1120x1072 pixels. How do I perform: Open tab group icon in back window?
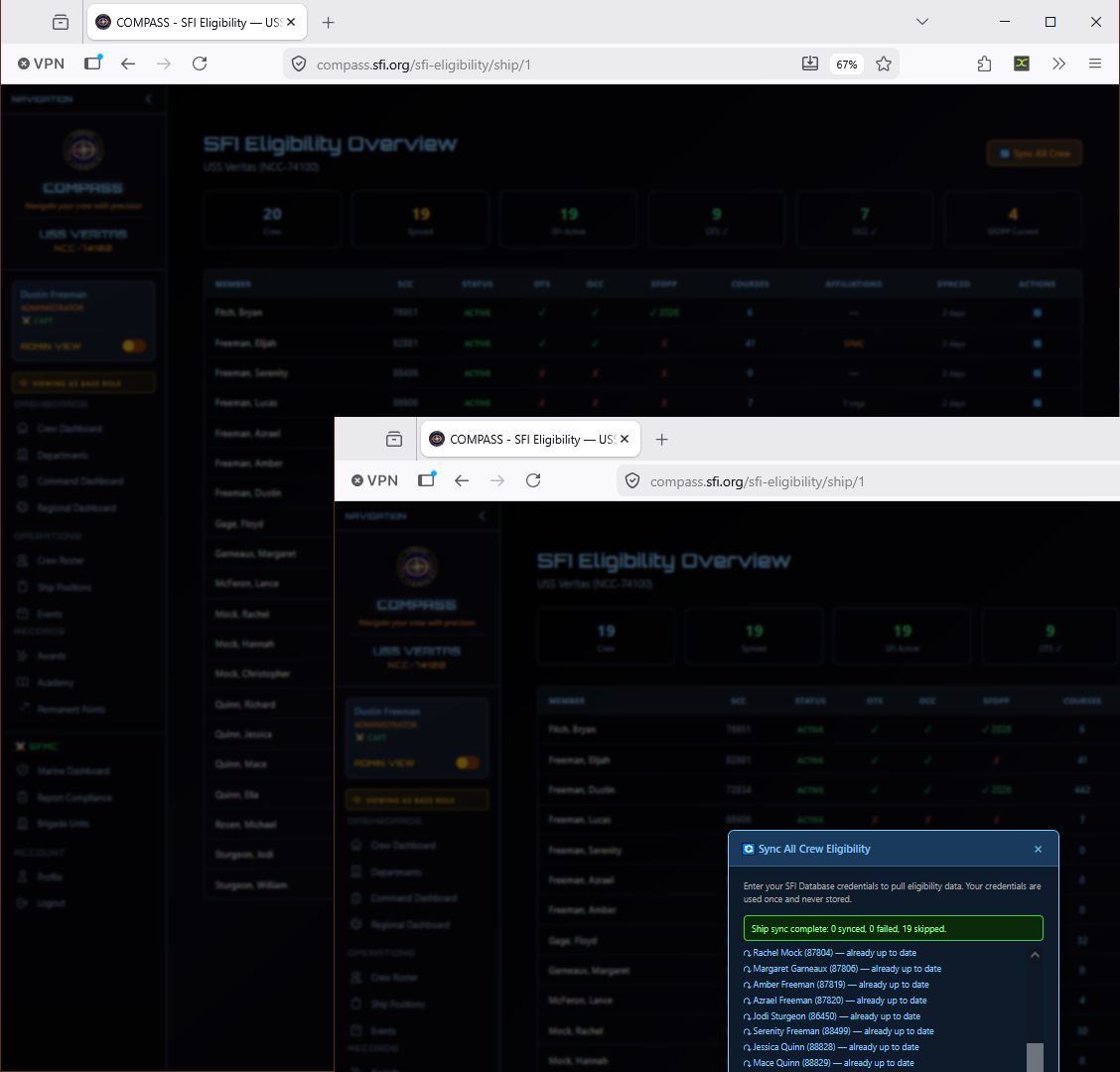[x=61, y=22]
